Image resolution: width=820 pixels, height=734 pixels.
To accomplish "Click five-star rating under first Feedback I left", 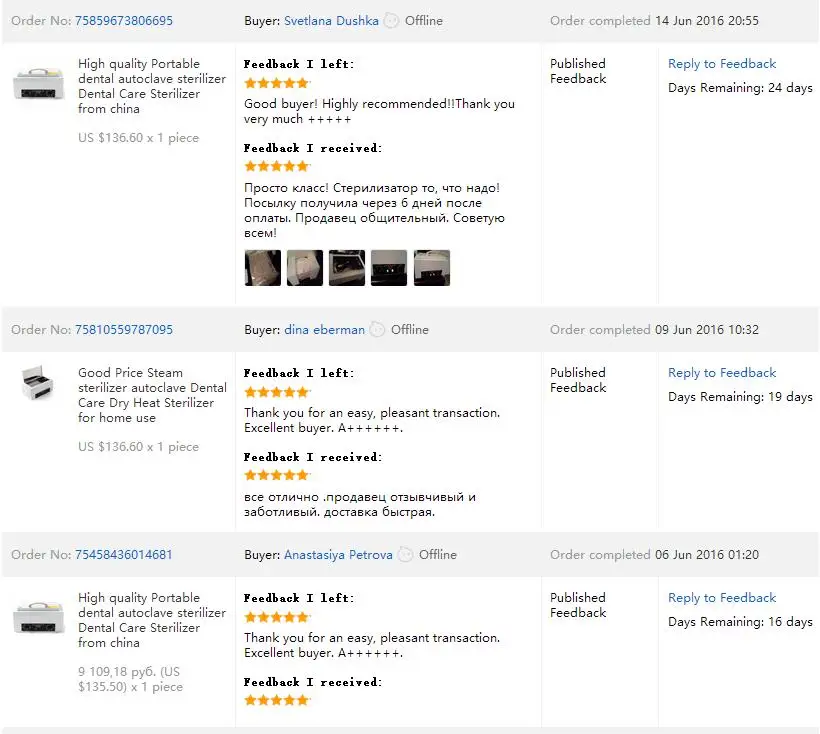I will 276,83.
